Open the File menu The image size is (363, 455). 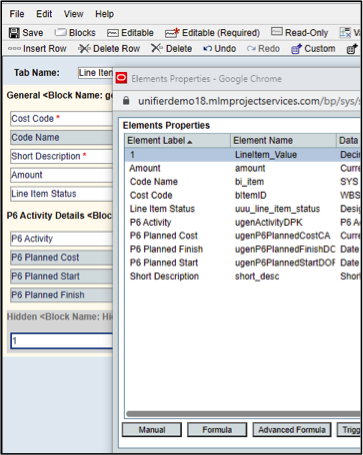(x=17, y=14)
